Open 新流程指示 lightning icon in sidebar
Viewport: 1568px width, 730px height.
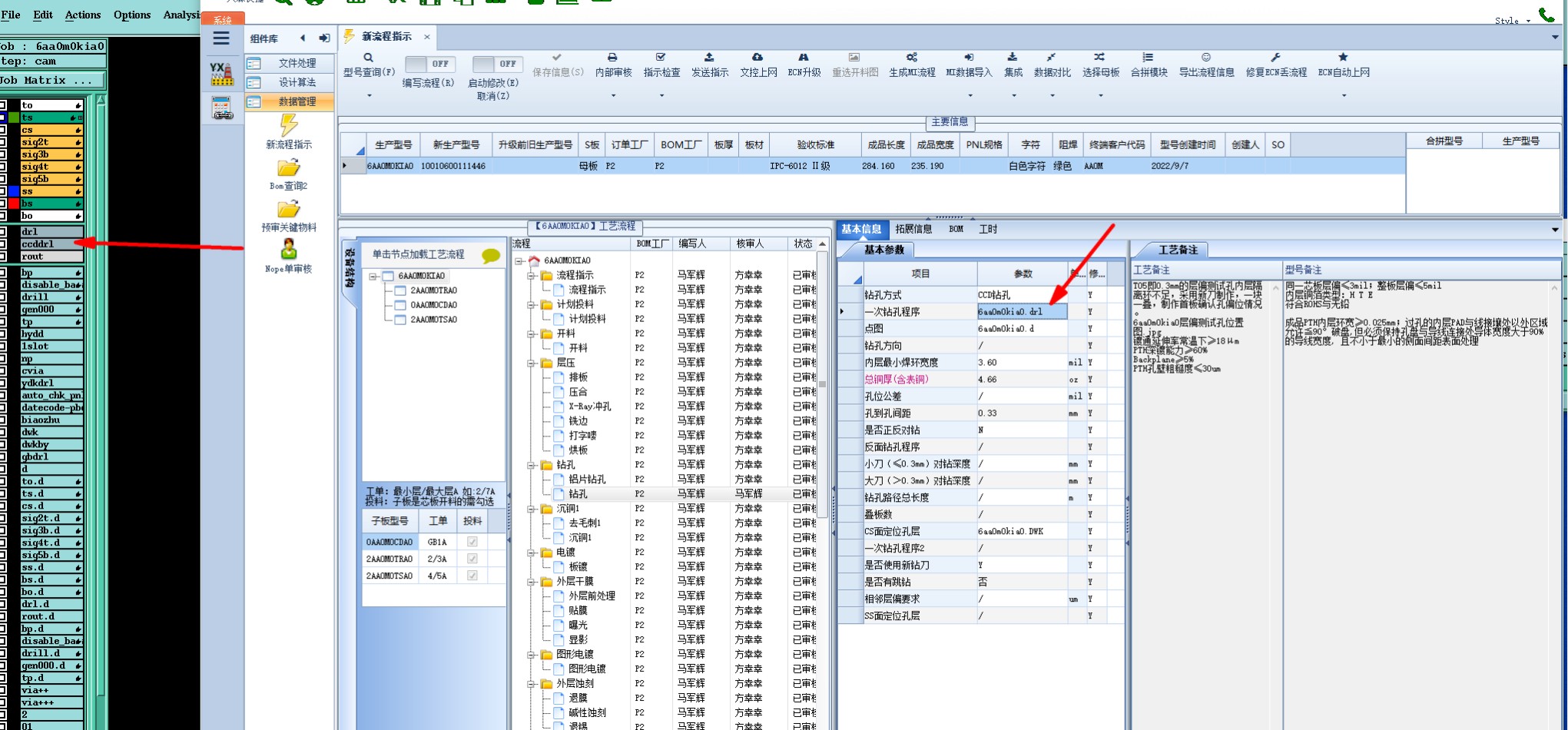[x=289, y=124]
